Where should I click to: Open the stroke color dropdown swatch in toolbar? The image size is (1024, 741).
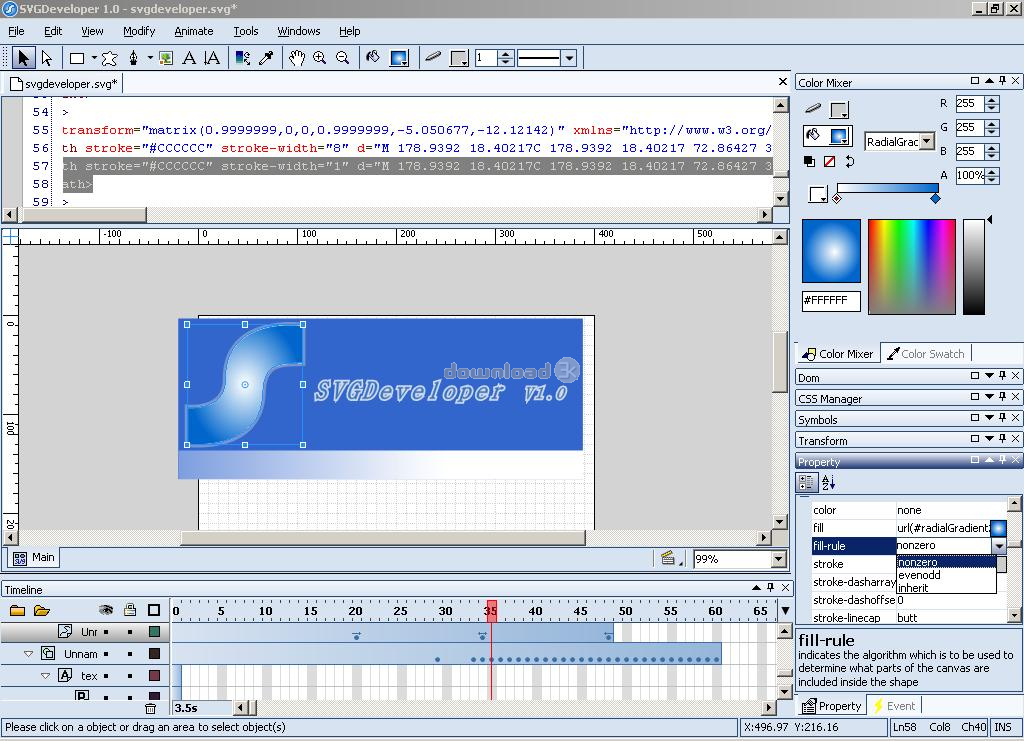coord(459,58)
